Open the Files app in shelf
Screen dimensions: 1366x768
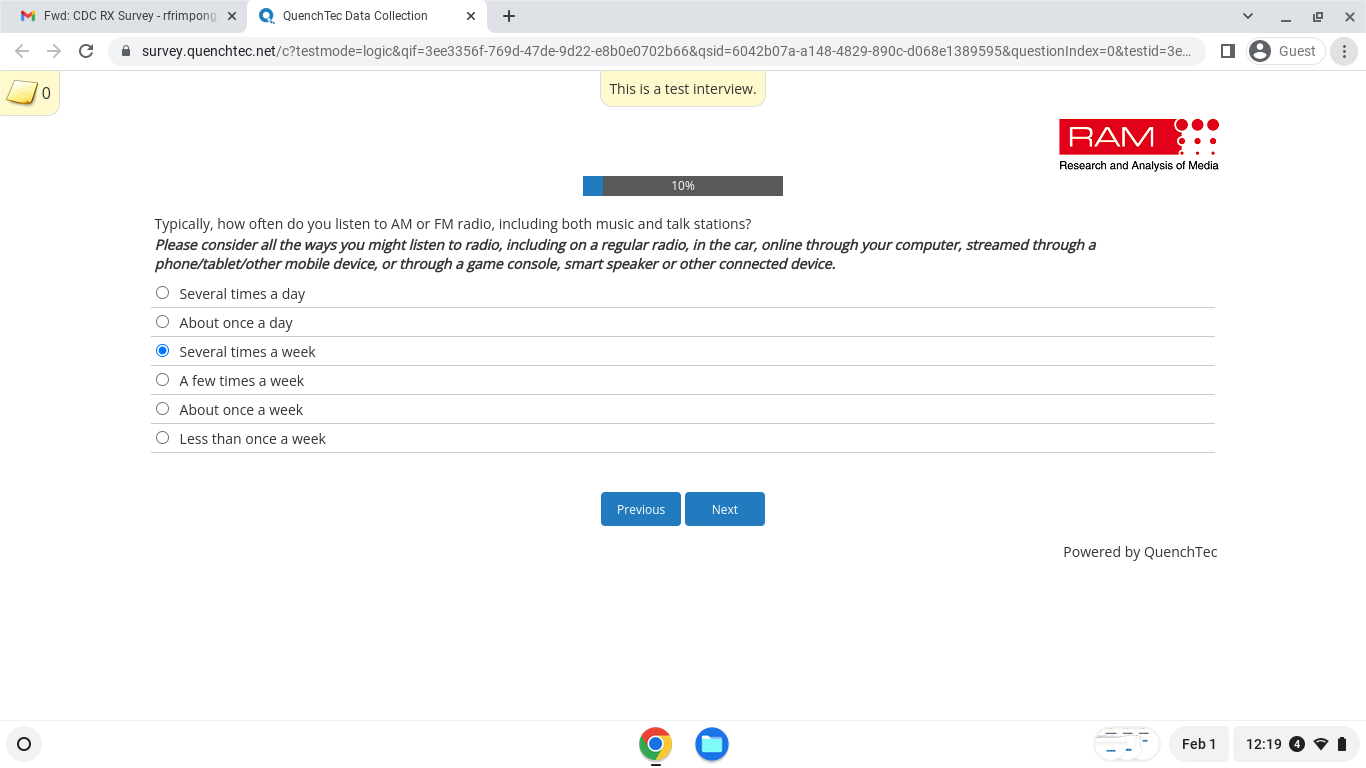coord(711,744)
